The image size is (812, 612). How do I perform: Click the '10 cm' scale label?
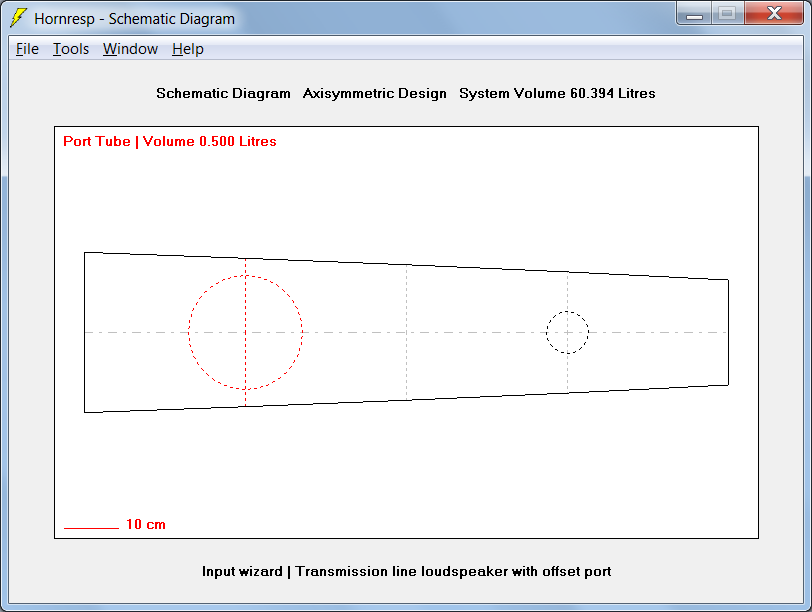point(146,524)
